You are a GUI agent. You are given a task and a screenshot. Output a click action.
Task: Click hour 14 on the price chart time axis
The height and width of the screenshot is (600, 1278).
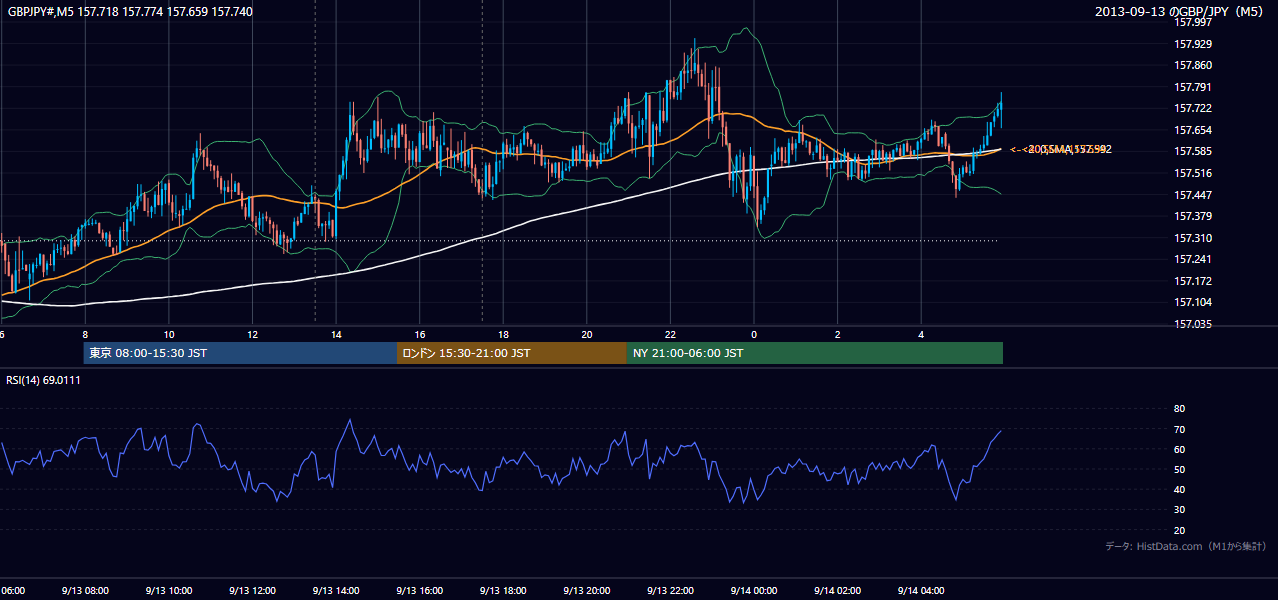point(336,335)
